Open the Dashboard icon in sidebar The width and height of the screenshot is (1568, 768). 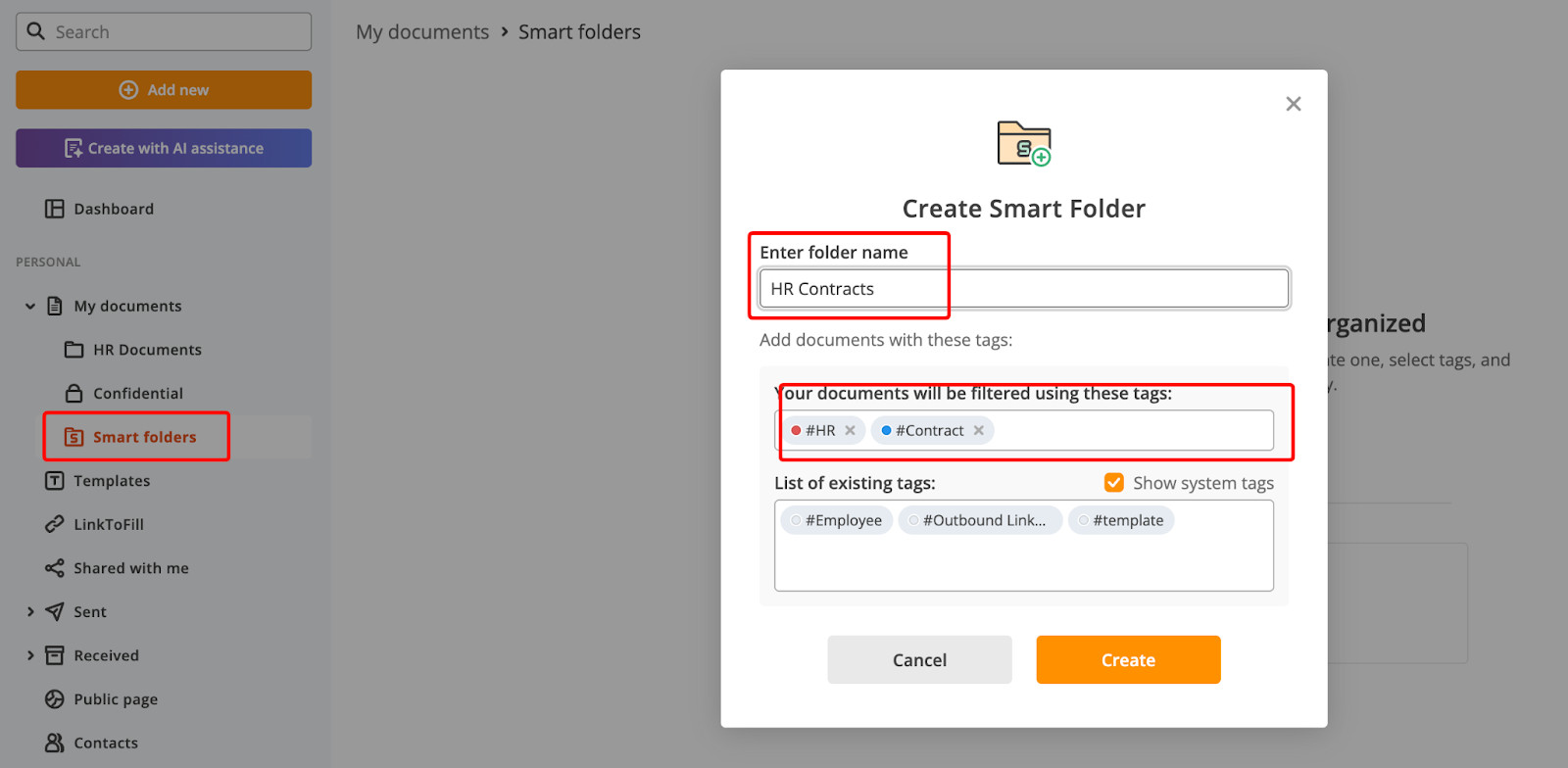pyautogui.click(x=55, y=209)
